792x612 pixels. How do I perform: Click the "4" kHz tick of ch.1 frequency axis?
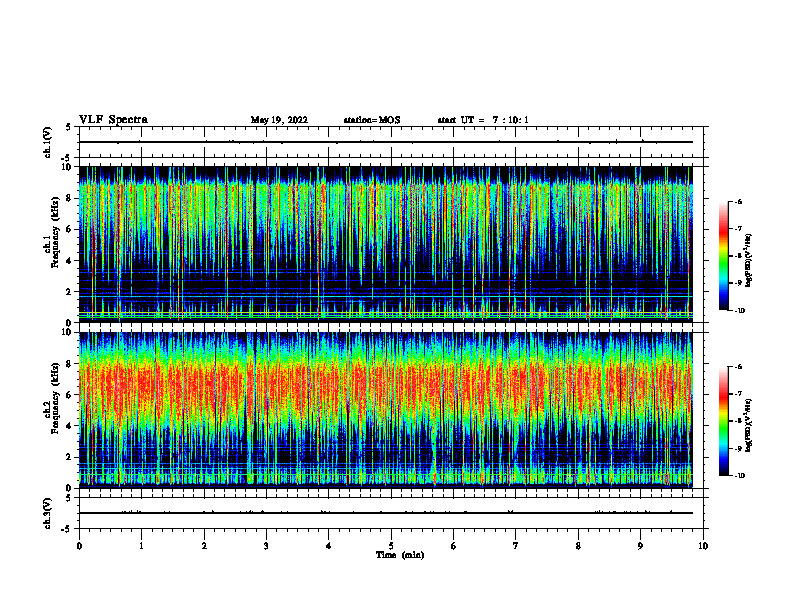pyautogui.click(x=70, y=261)
